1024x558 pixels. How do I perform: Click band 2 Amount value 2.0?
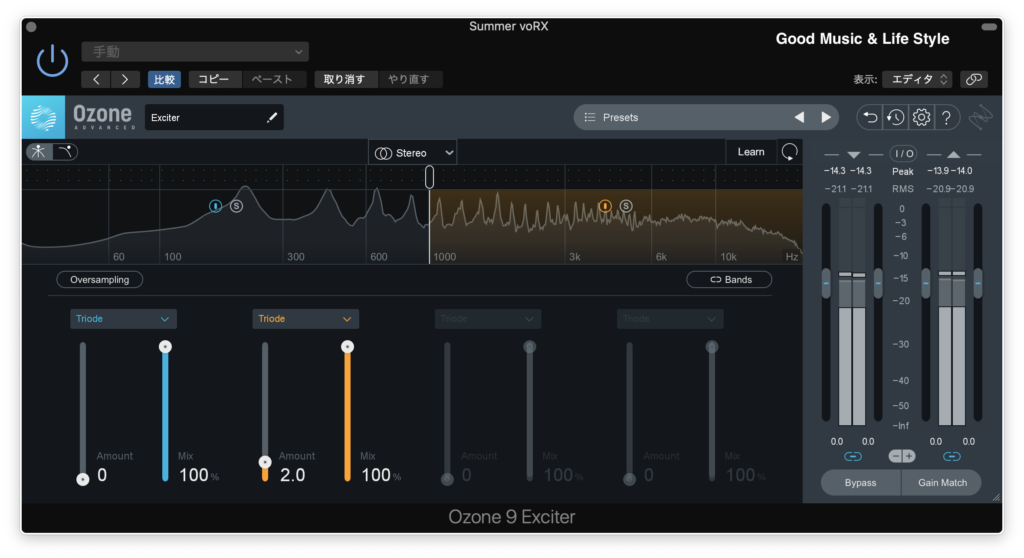pyautogui.click(x=293, y=475)
